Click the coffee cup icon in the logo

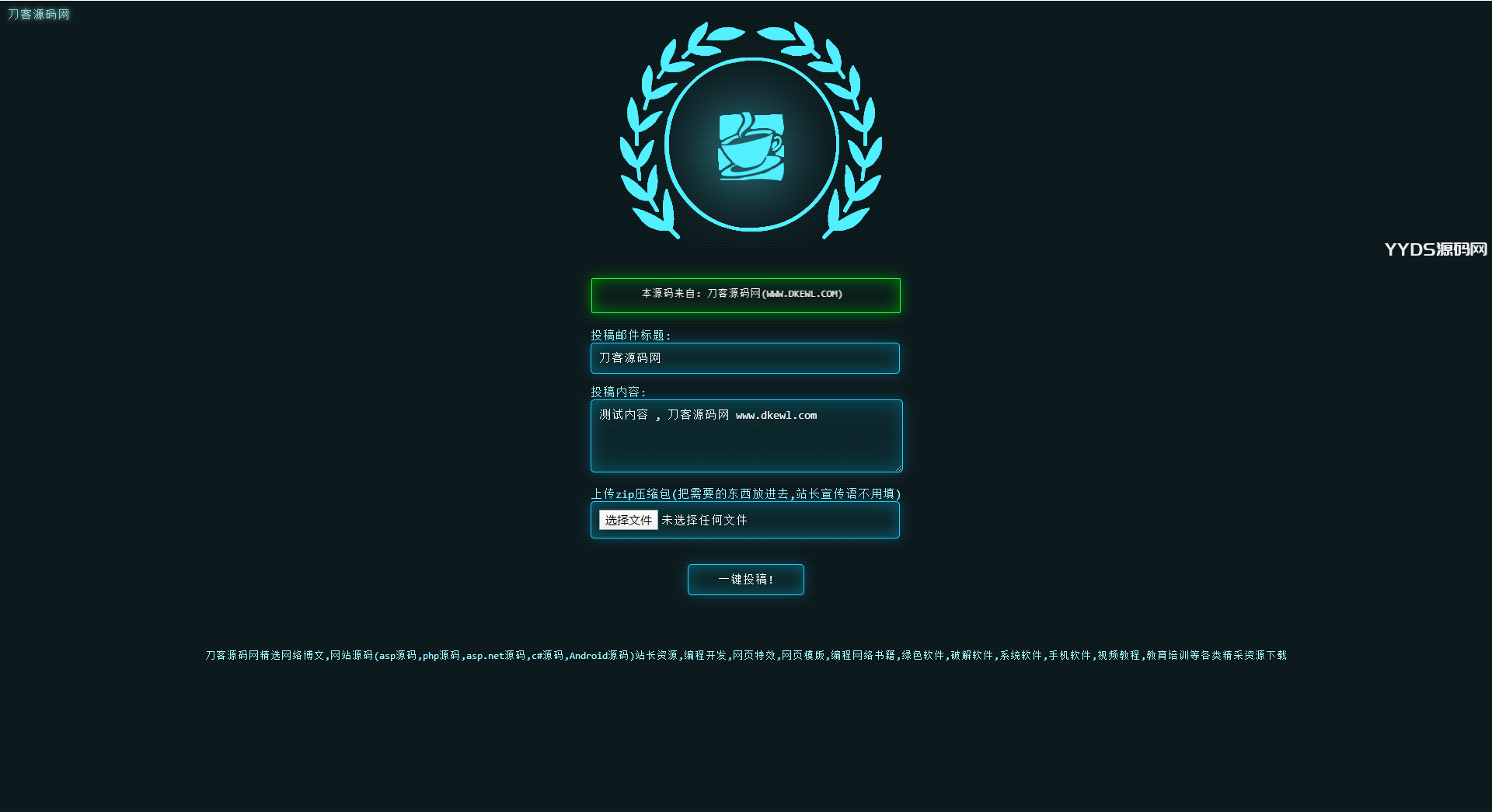[751, 146]
